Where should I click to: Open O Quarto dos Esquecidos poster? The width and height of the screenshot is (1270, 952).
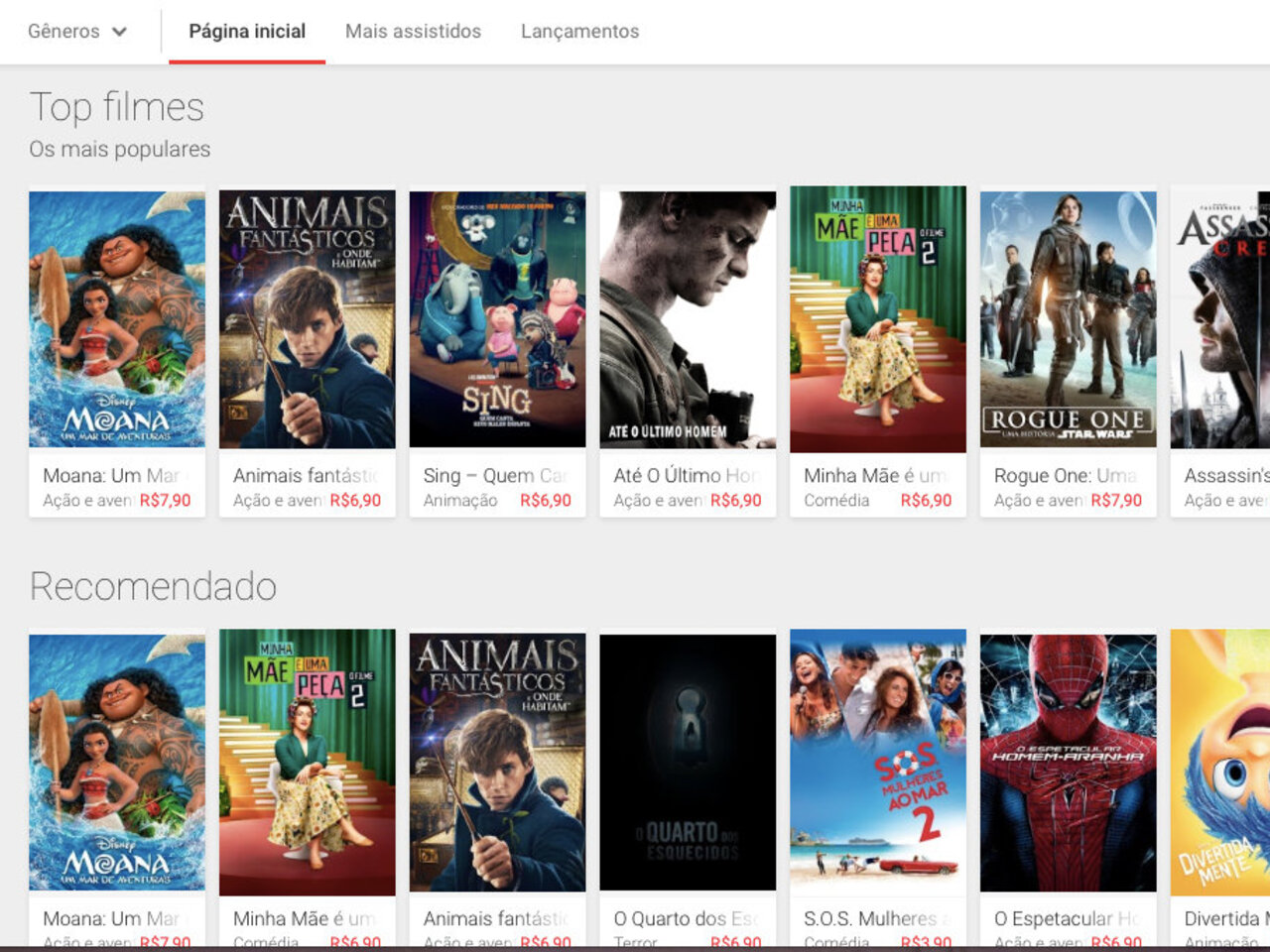coord(688,763)
